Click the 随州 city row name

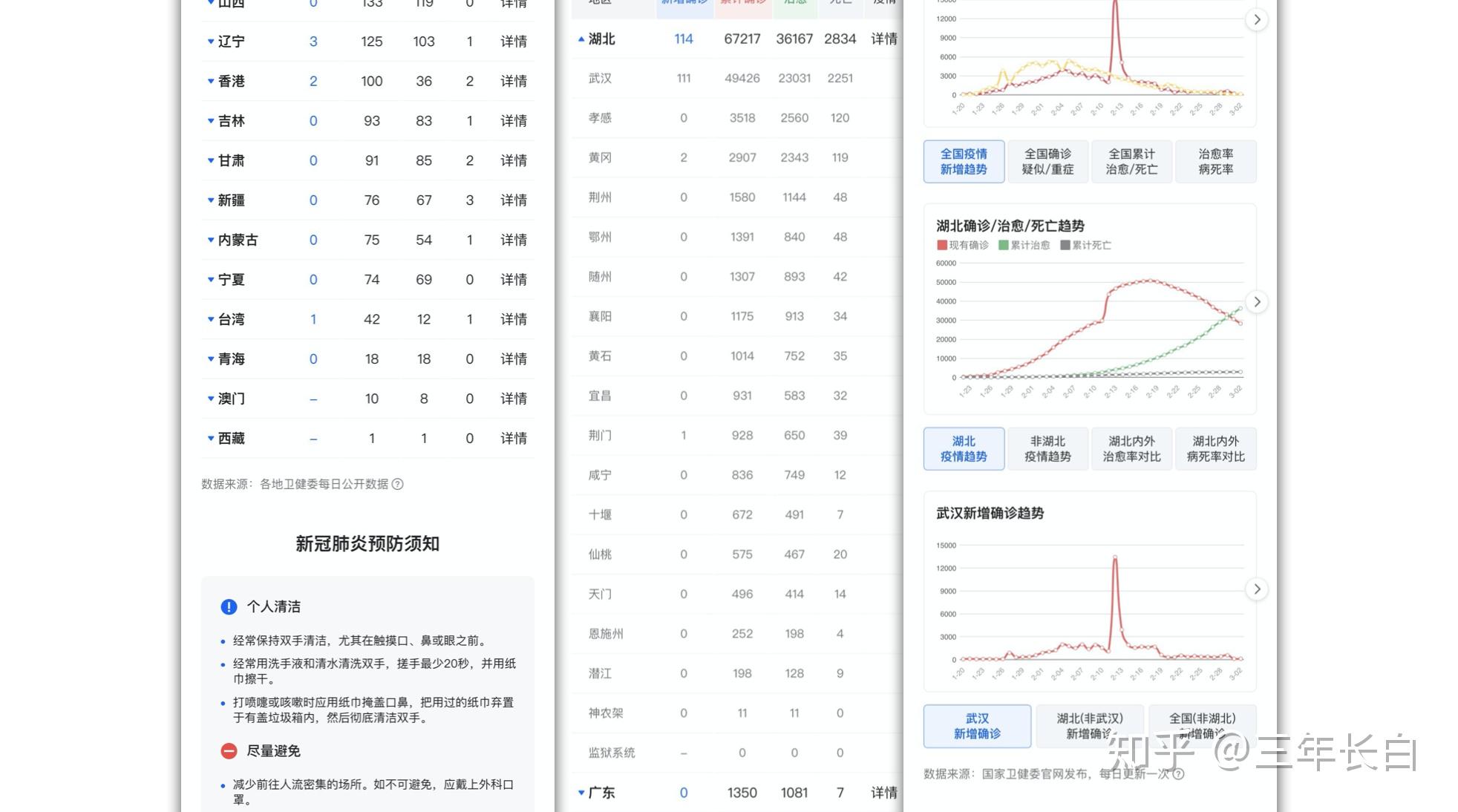click(600, 277)
